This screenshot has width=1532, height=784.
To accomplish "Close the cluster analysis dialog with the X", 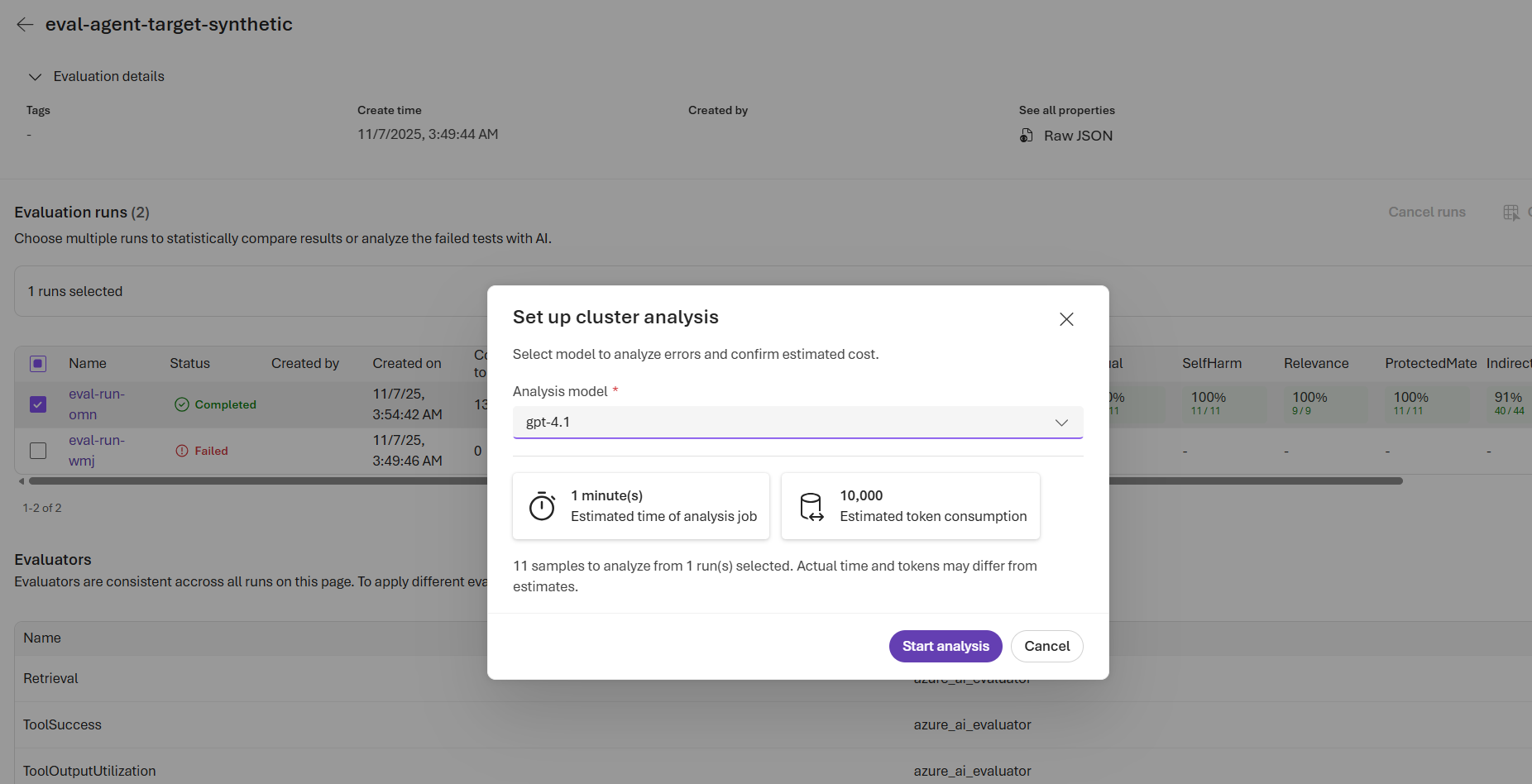I will click(x=1065, y=319).
